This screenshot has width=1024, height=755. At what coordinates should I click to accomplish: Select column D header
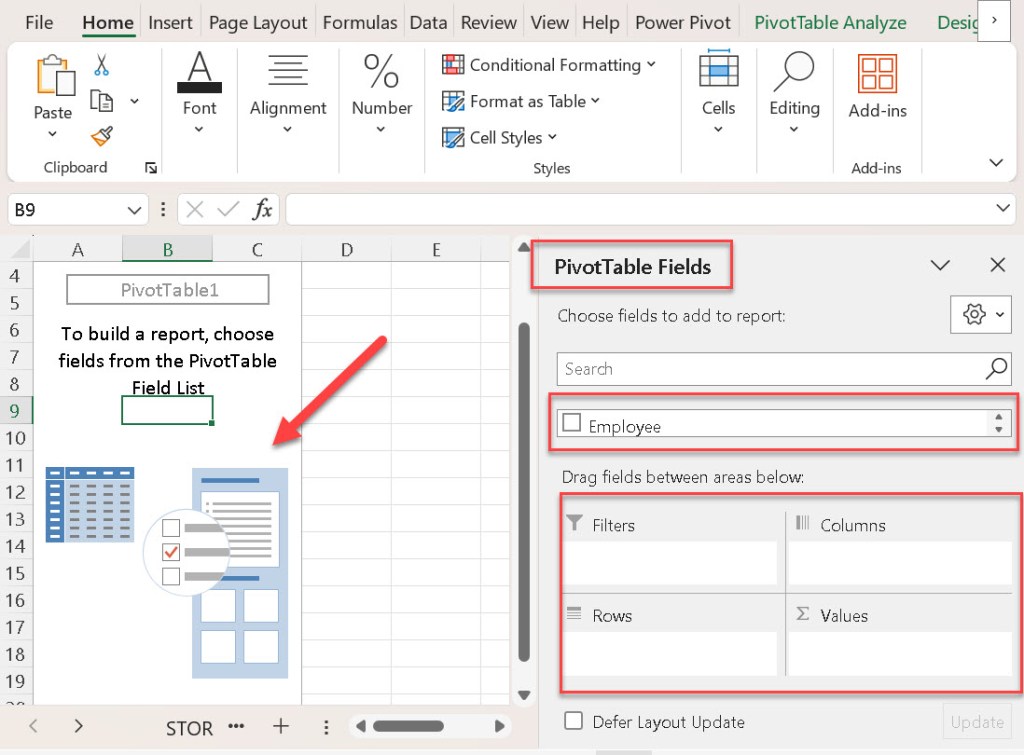click(347, 249)
